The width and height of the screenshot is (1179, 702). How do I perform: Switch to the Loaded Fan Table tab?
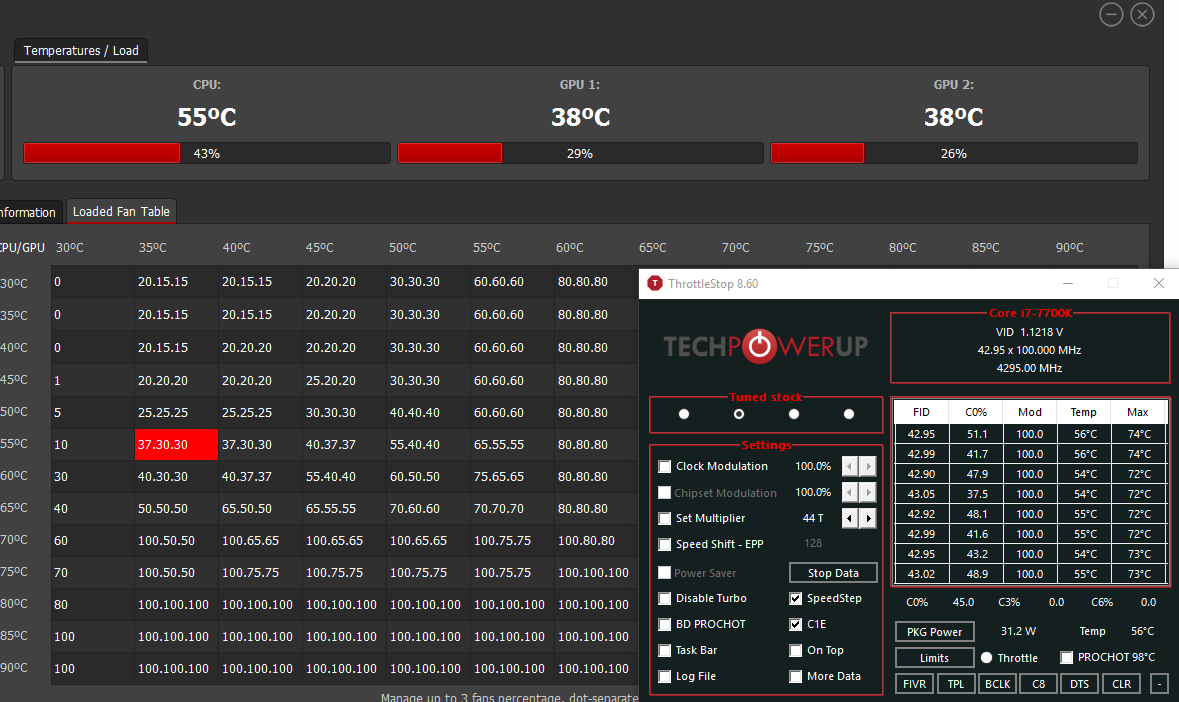coord(121,212)
